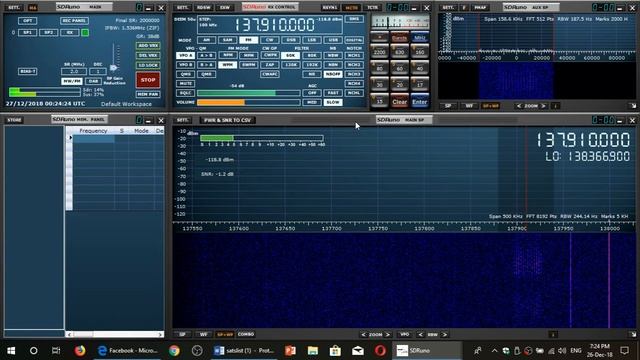Open Mail app from the taskbar
This screenshot has width=640, height=360.
pyautogui.click(x=358, y=350)
